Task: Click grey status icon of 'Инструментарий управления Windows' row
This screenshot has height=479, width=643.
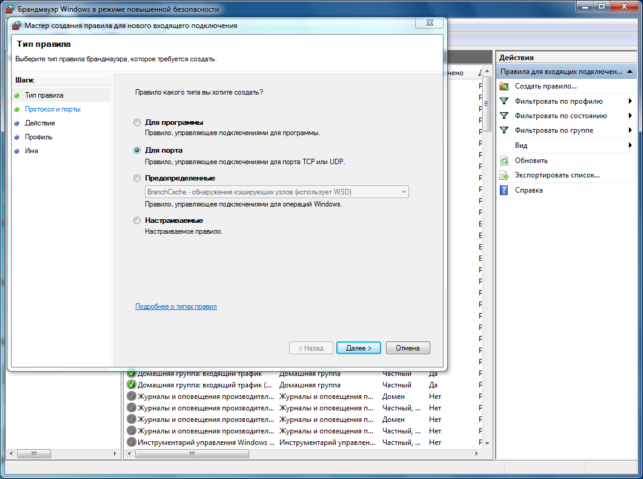Action: point(131,442)
